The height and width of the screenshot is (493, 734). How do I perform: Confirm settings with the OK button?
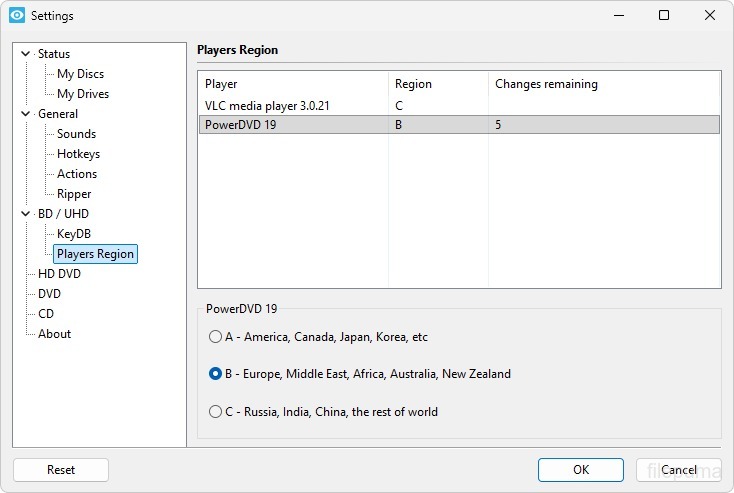click(580, 469)
